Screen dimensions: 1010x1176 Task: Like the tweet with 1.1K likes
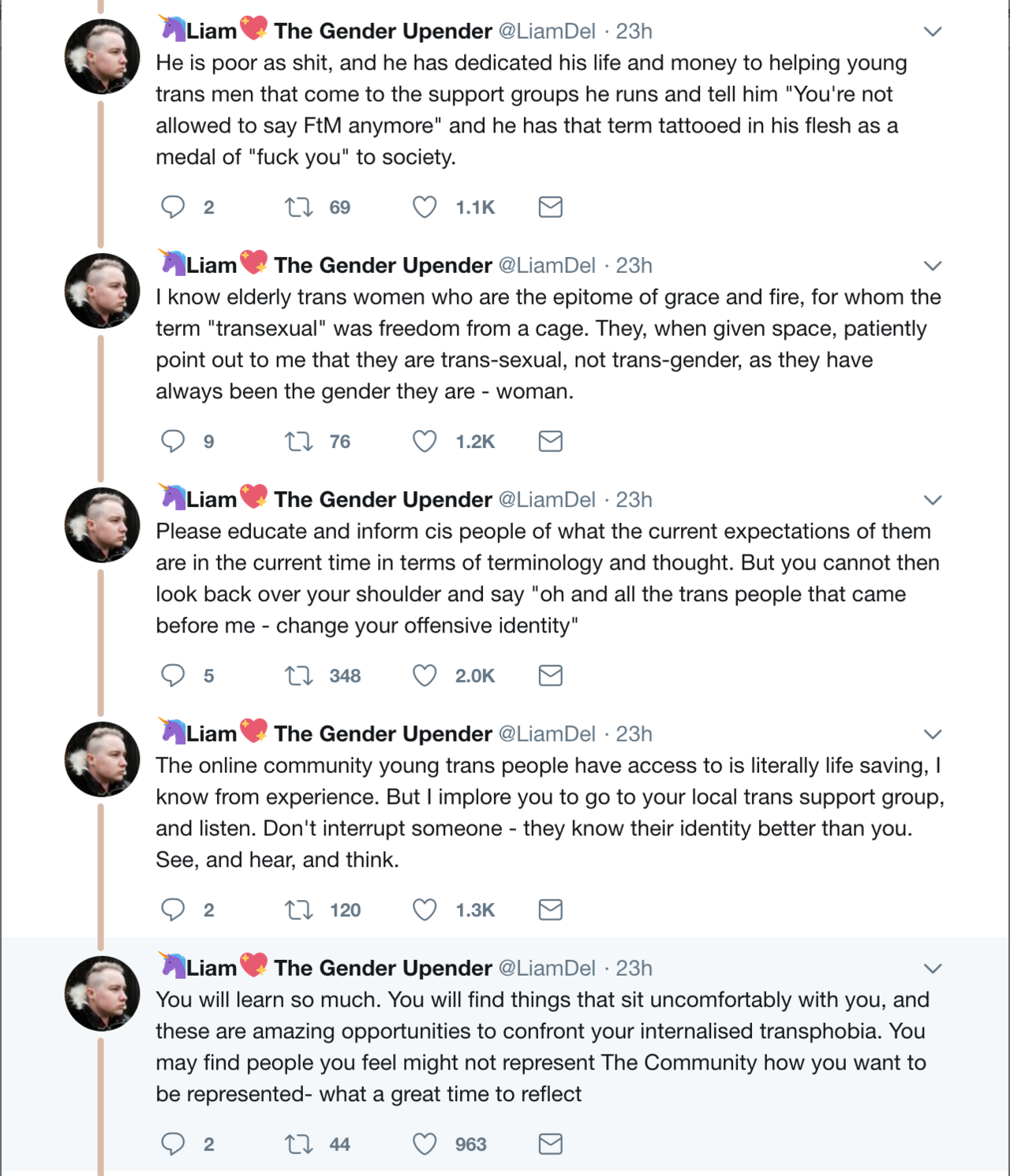point(425,207)
